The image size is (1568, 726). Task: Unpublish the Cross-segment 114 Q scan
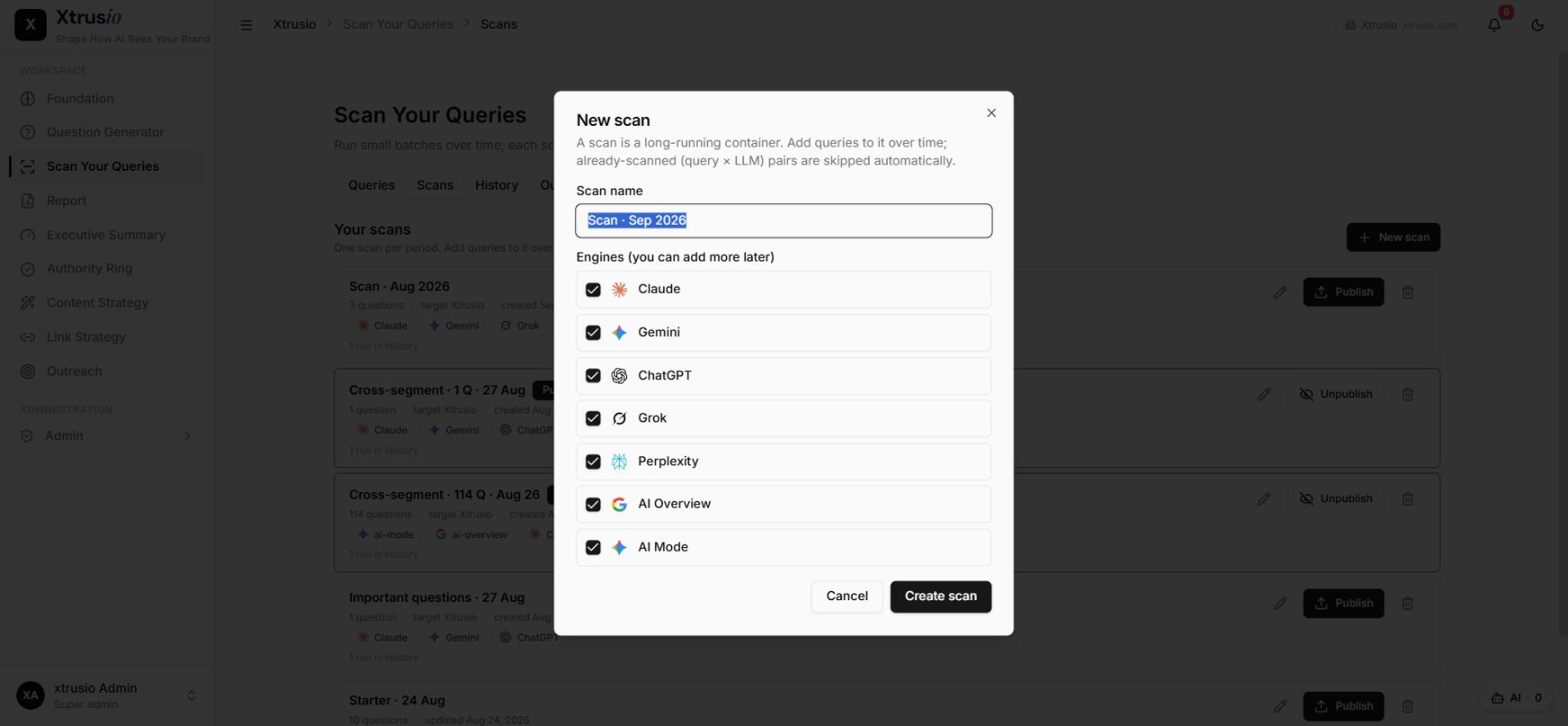coord(1335,499)
